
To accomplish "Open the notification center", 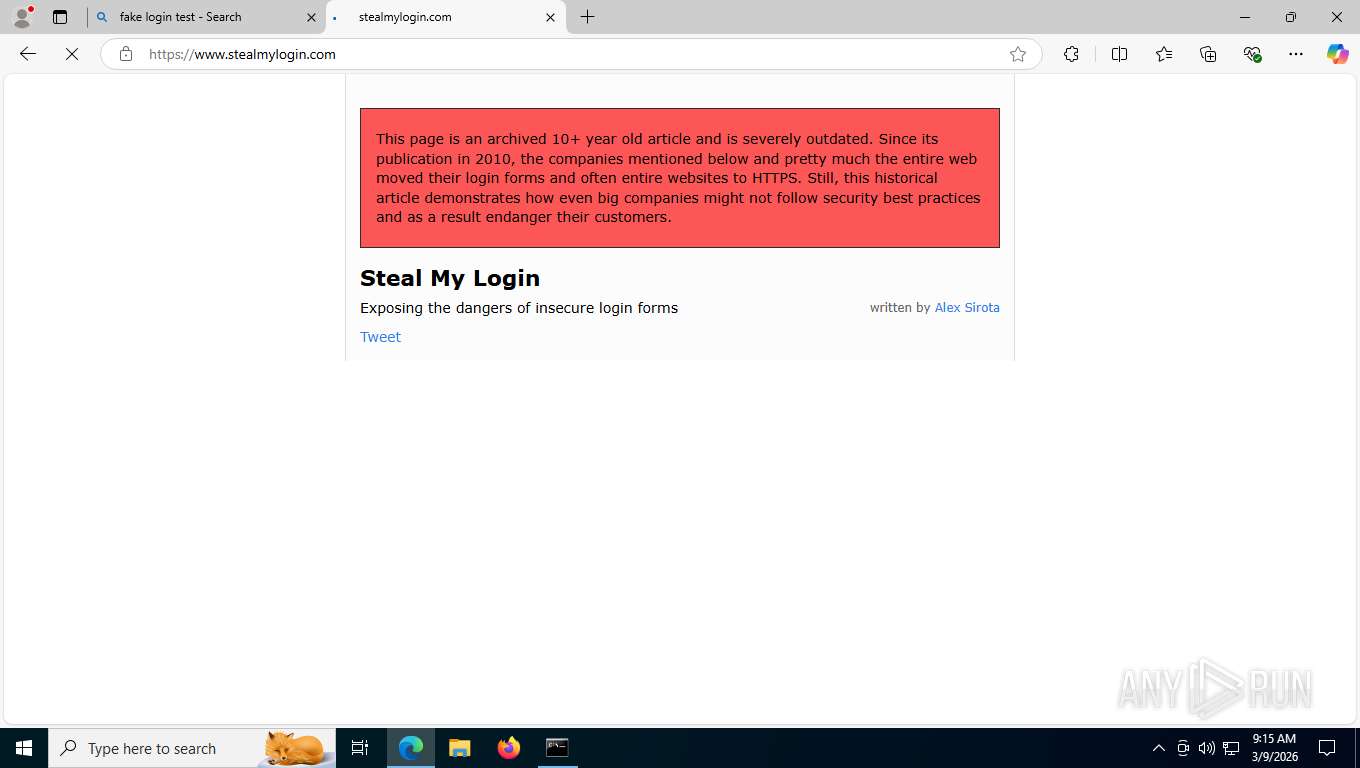I will (1327, 748).
